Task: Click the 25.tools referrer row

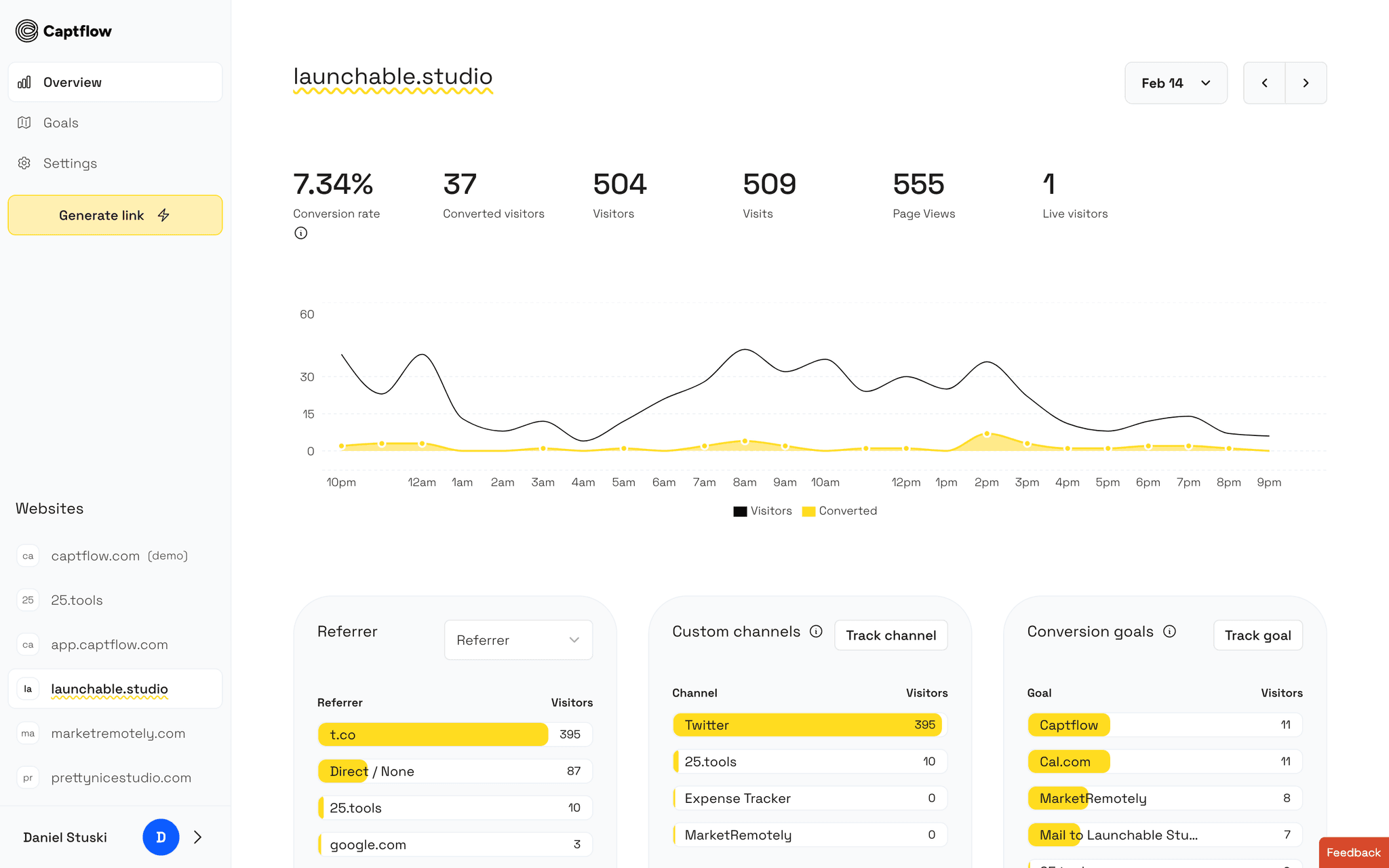Action: coord(455,808)
